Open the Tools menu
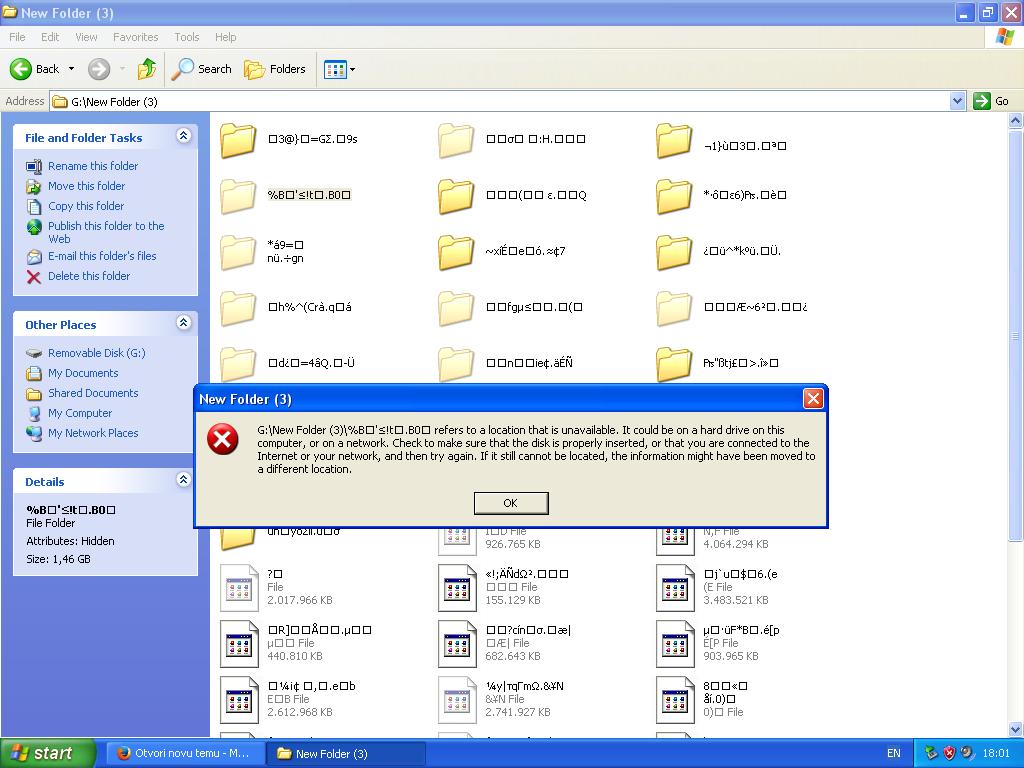This screenshot has height=768, width=1024. [x=187, y=37]
